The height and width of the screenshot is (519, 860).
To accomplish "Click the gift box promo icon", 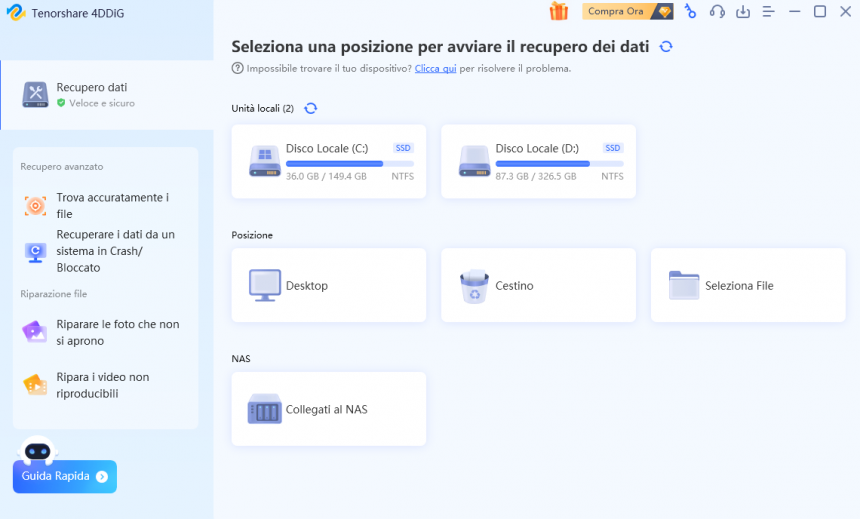I will pos(558,12).
